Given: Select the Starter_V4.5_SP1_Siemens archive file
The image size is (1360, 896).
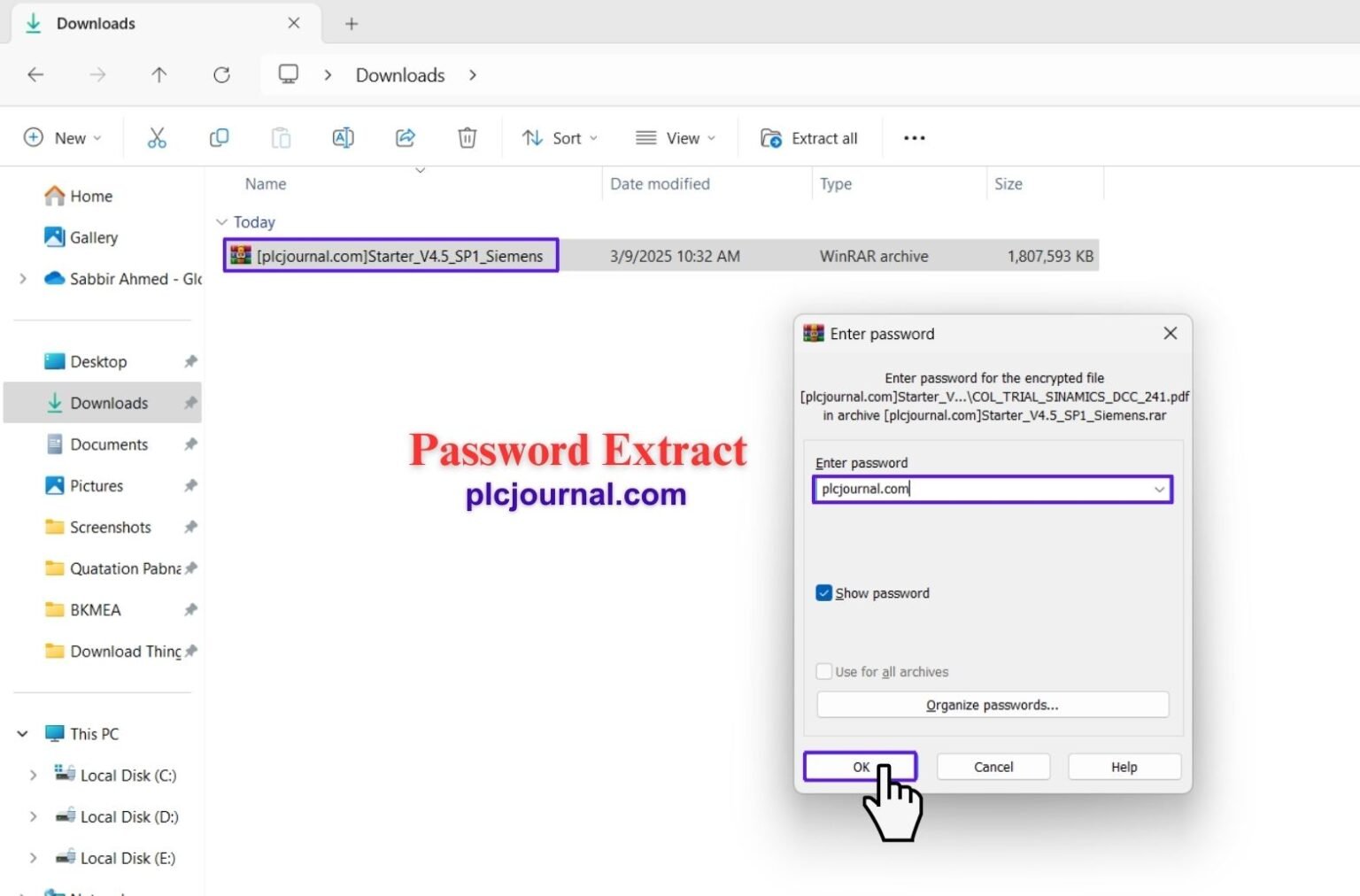Looking at the screenshot, I should point(398,257).
